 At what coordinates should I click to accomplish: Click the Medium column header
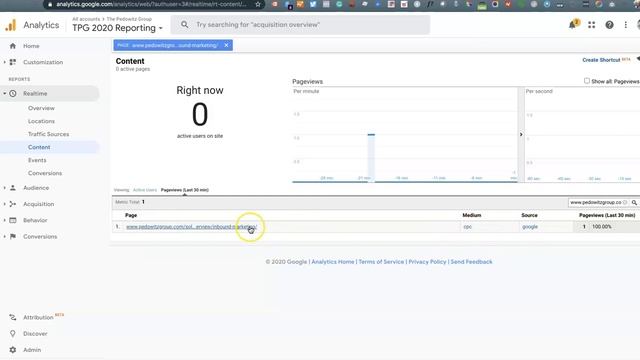pos(472,215)
